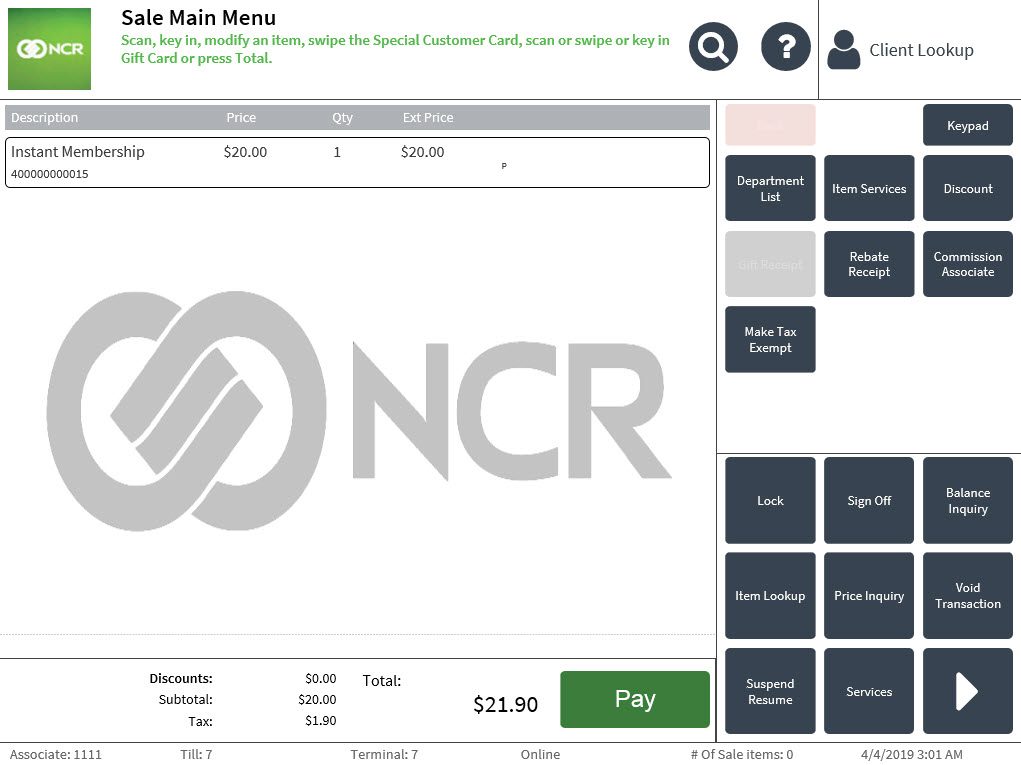Screen dimensions: 1021x765
Task: Click the Subtotal: label
Action: (186, 700)
